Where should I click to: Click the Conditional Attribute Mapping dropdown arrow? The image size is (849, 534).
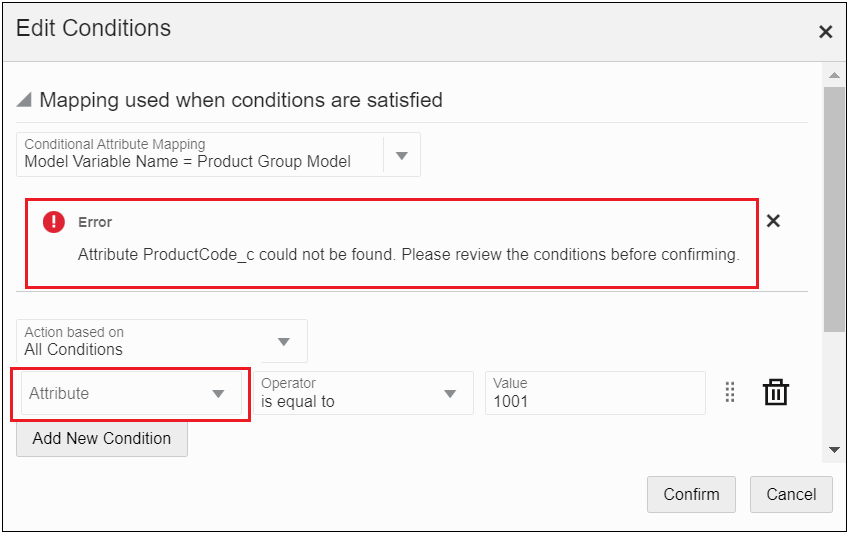402,155
